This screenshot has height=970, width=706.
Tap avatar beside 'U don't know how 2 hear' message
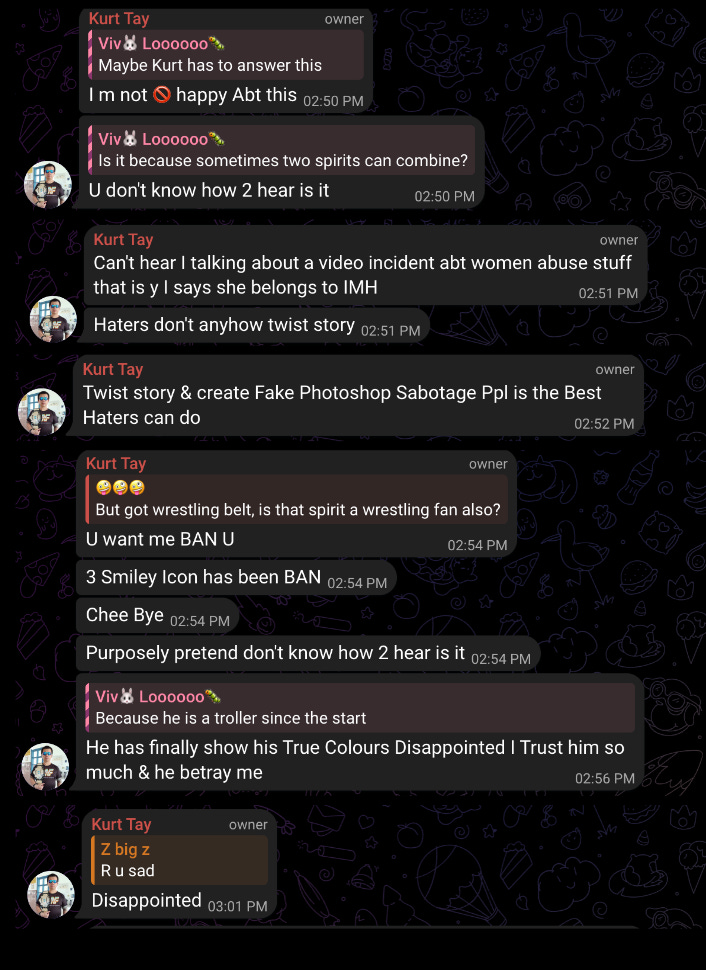pyautogui.click(x=48, y=184)
